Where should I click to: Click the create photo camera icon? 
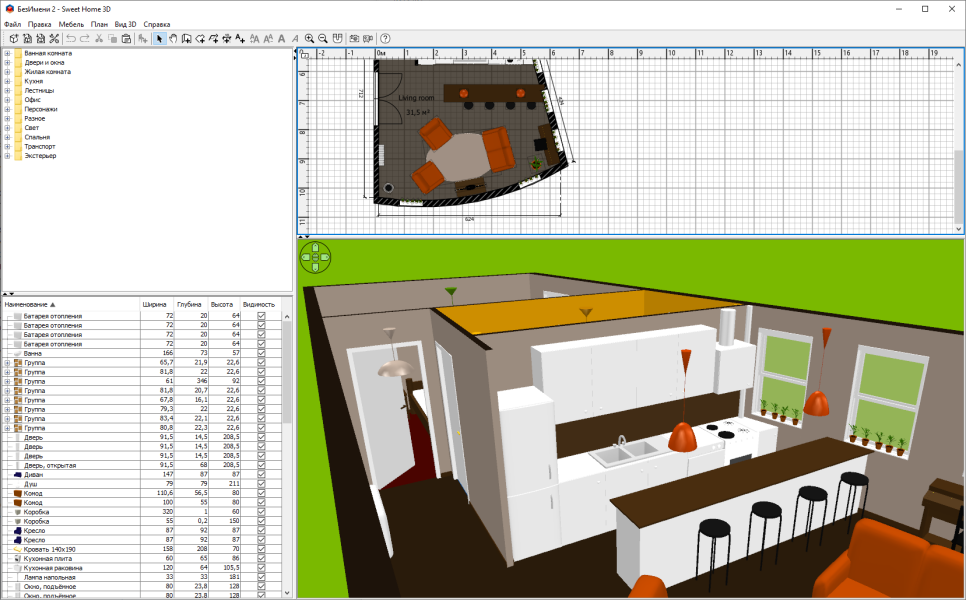click(354, 39)
